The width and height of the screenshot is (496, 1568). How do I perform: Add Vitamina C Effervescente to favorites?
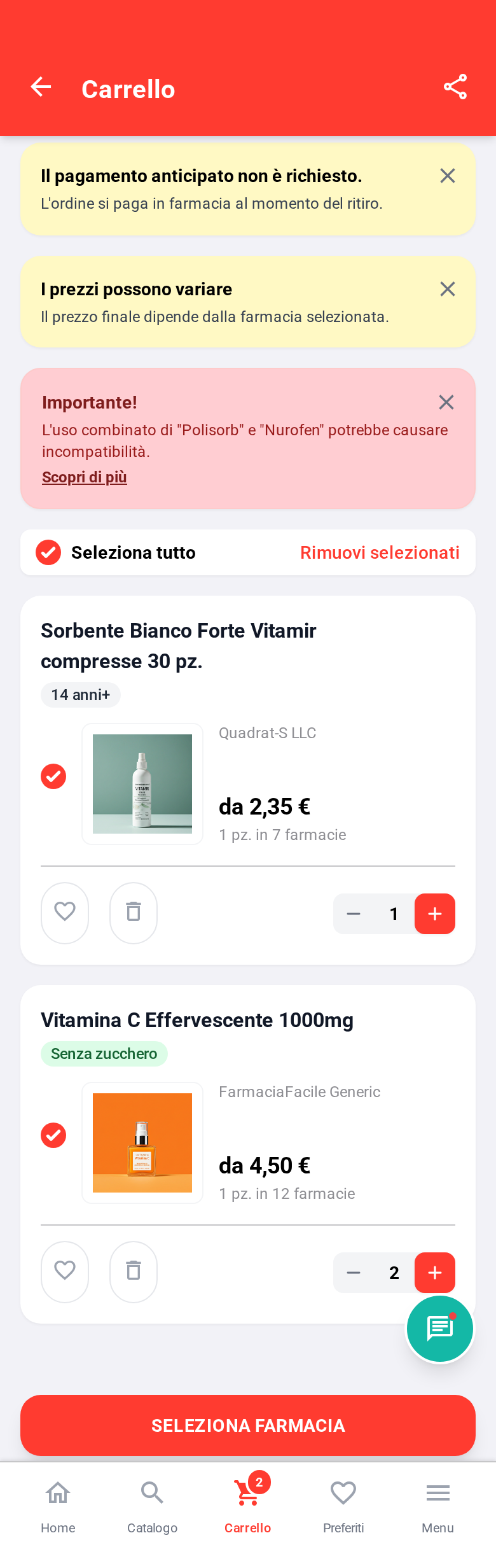tap(64, 1272)
